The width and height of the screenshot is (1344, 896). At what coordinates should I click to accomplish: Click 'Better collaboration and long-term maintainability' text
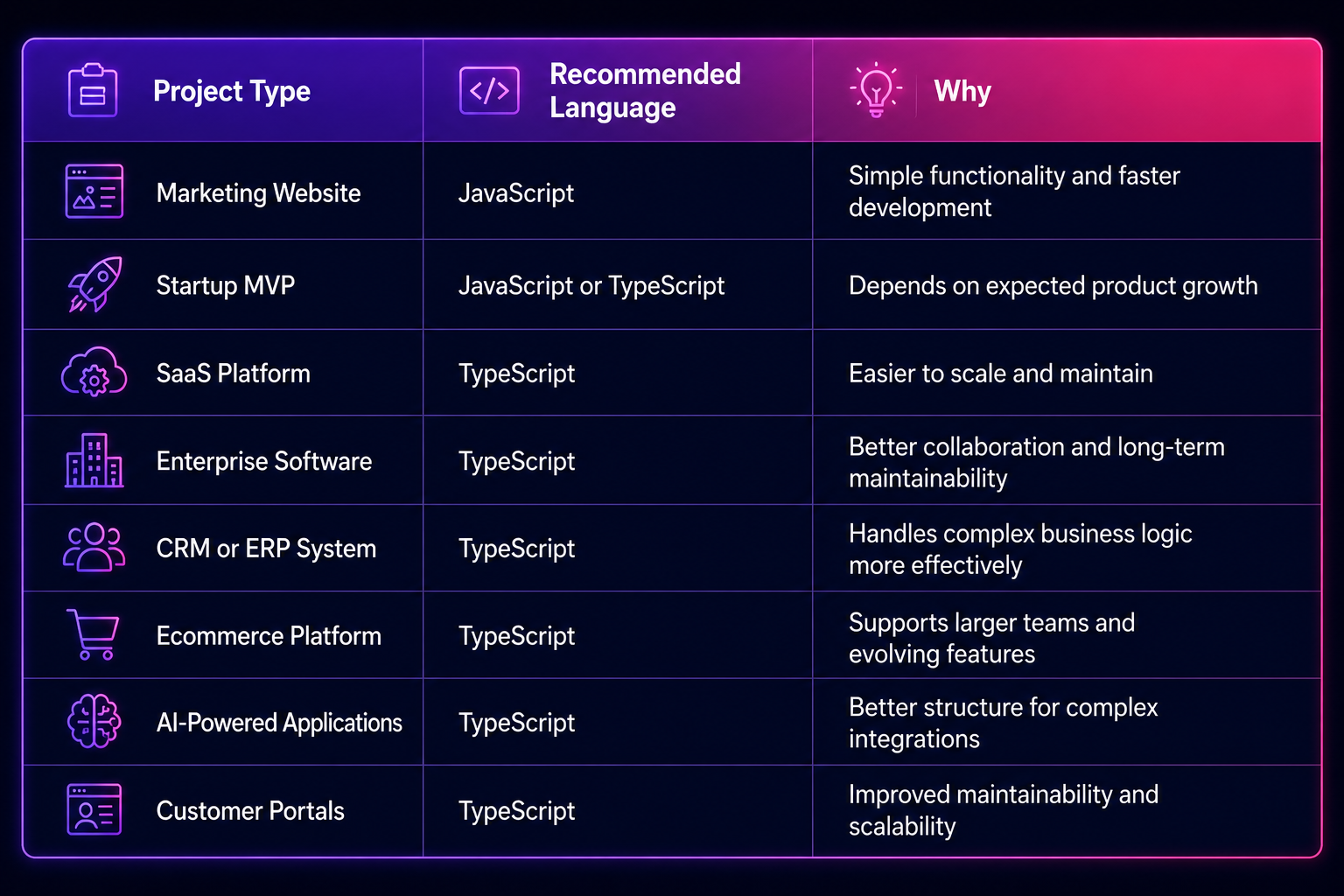click(x=1037, y=463)
